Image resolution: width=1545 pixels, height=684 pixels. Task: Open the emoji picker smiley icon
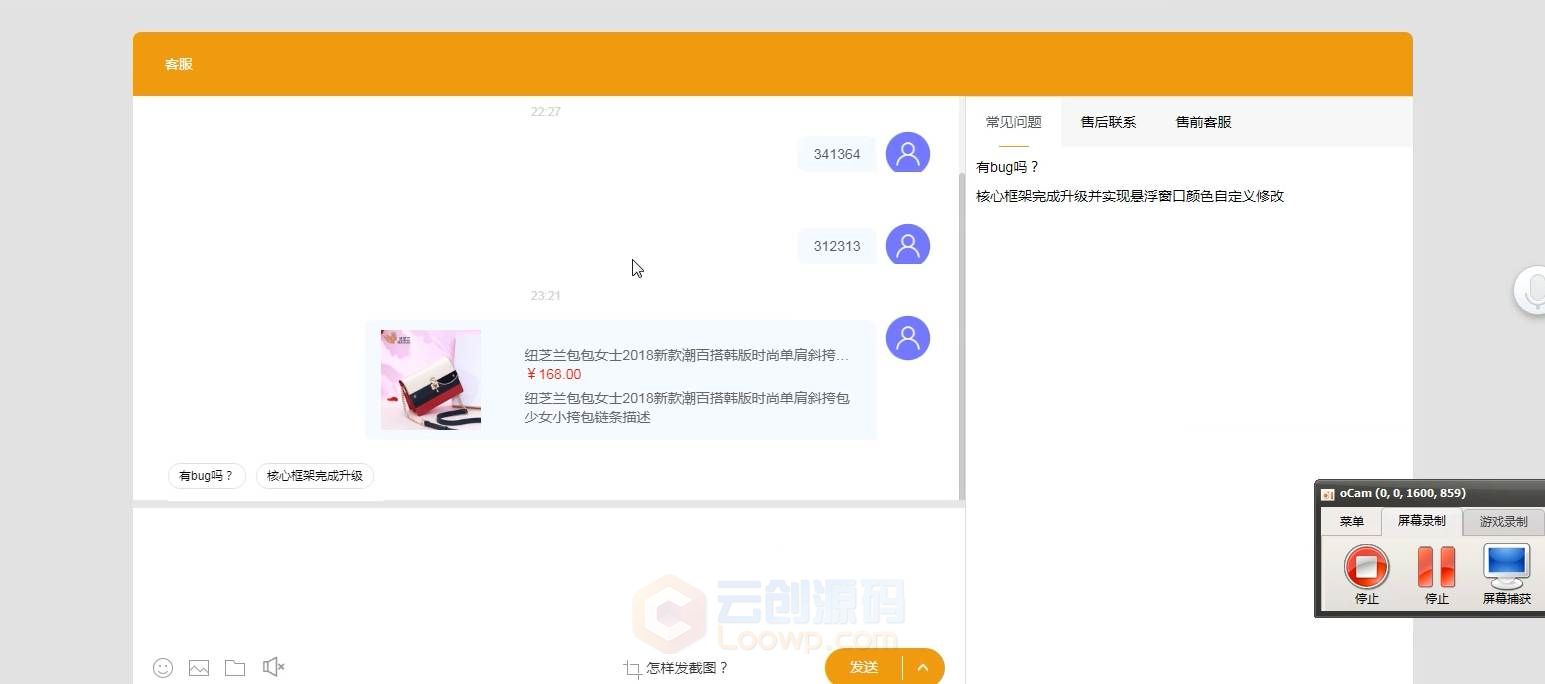(163, 667)
